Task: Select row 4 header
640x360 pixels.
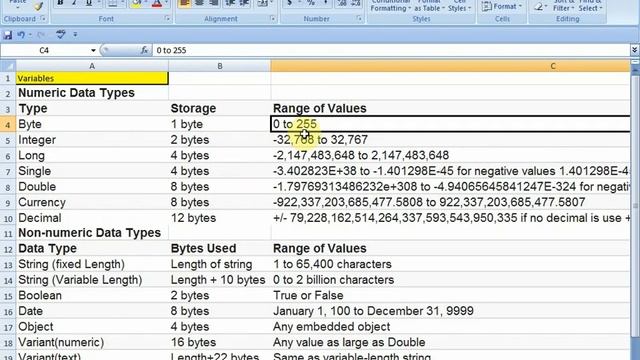Action: point(8,124)
